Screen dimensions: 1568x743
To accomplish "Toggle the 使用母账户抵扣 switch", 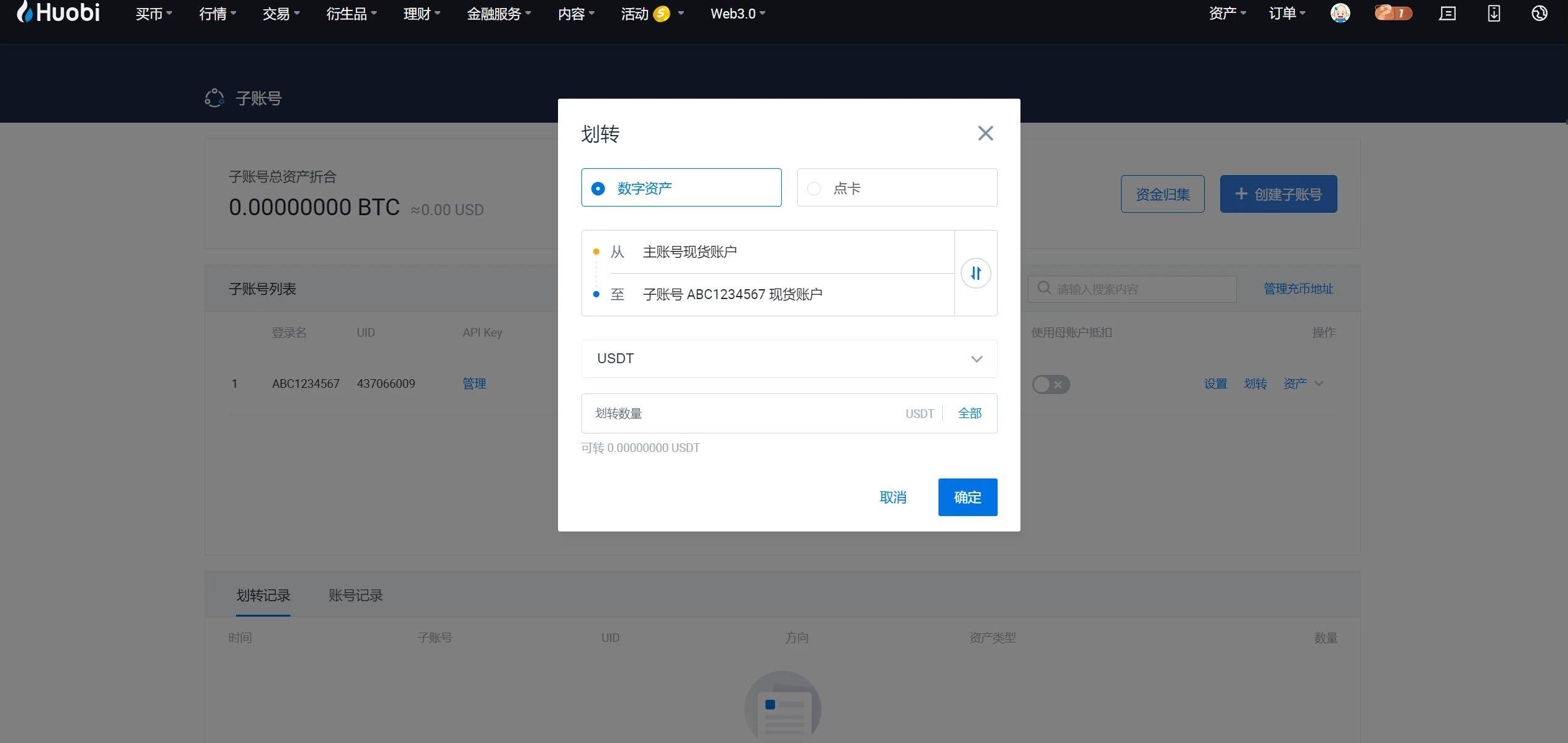I will tap(1051, 384).
